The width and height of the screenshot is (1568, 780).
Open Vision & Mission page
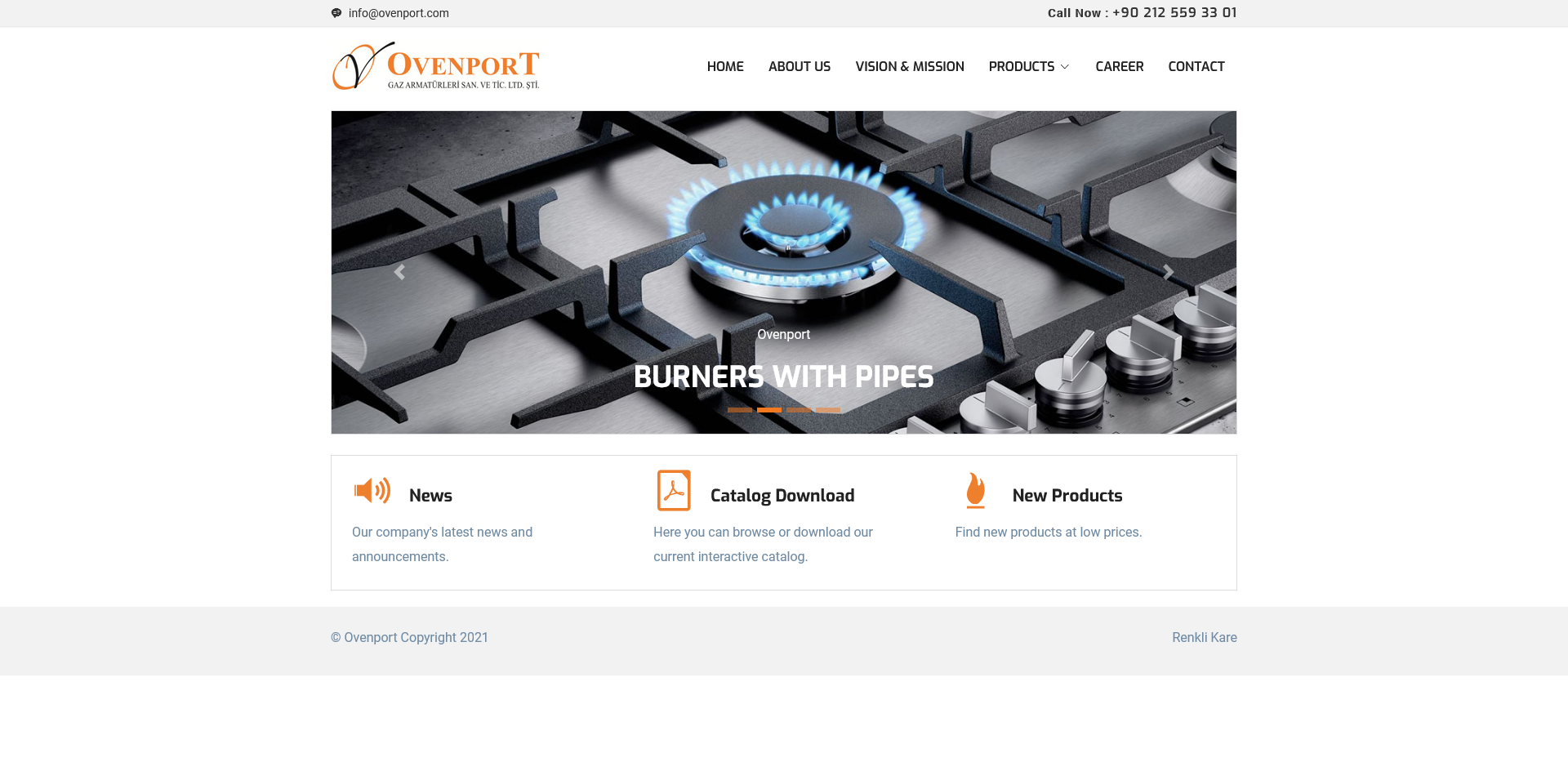pyautogui.click(x=909, y=66)
